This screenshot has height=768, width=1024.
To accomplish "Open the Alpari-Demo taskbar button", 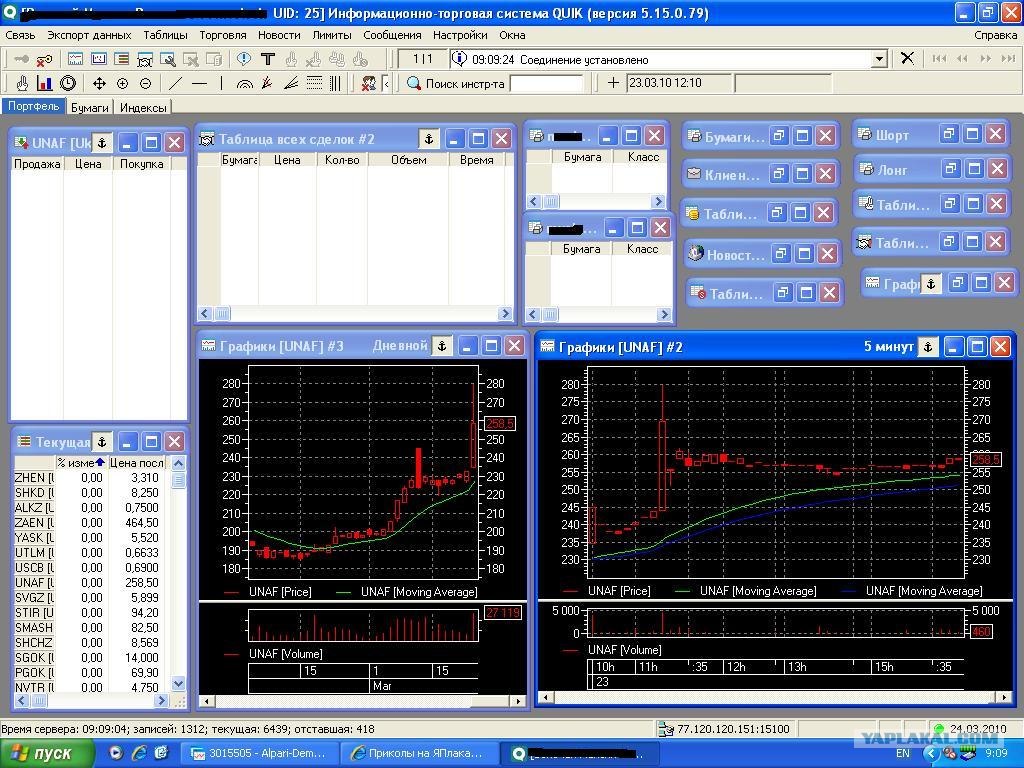I will pos(261,754).
